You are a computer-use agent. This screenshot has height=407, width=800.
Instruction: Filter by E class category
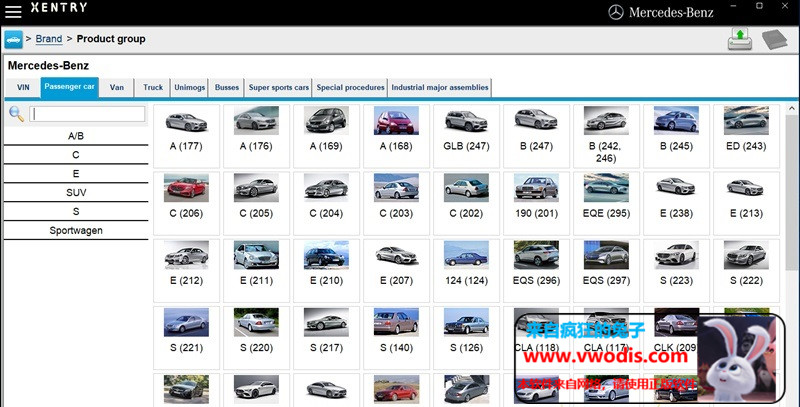76,174
